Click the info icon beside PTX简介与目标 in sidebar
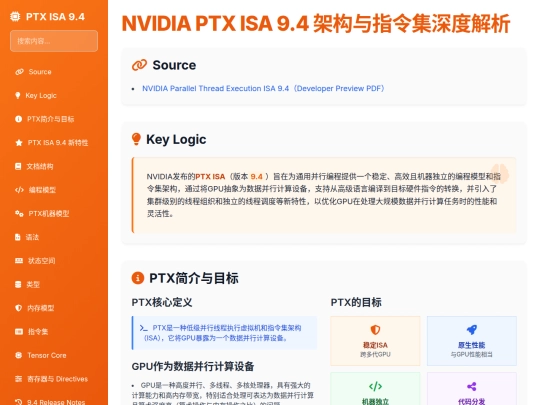The image size is (540, 405). click(19, 119)
